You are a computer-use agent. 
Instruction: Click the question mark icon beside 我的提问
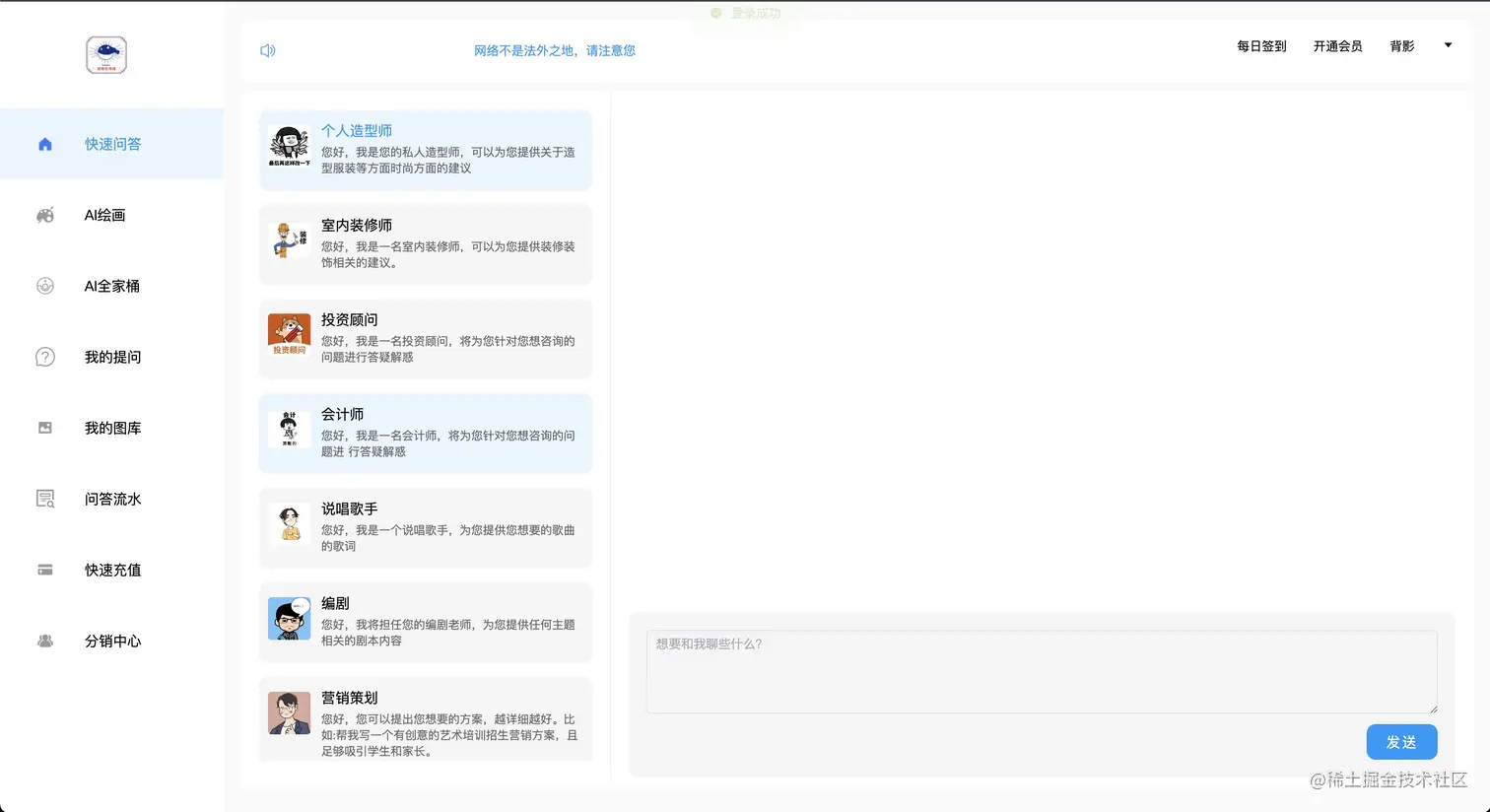(45, 357)
